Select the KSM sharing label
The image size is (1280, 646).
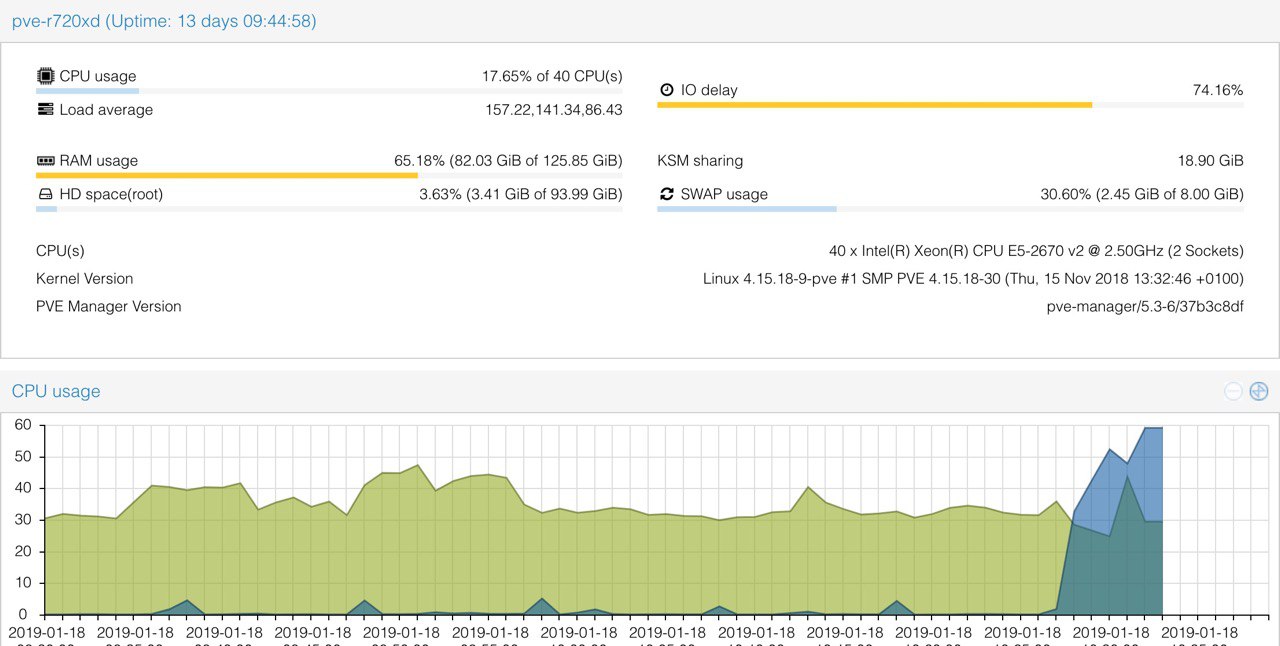pos(700,160)
